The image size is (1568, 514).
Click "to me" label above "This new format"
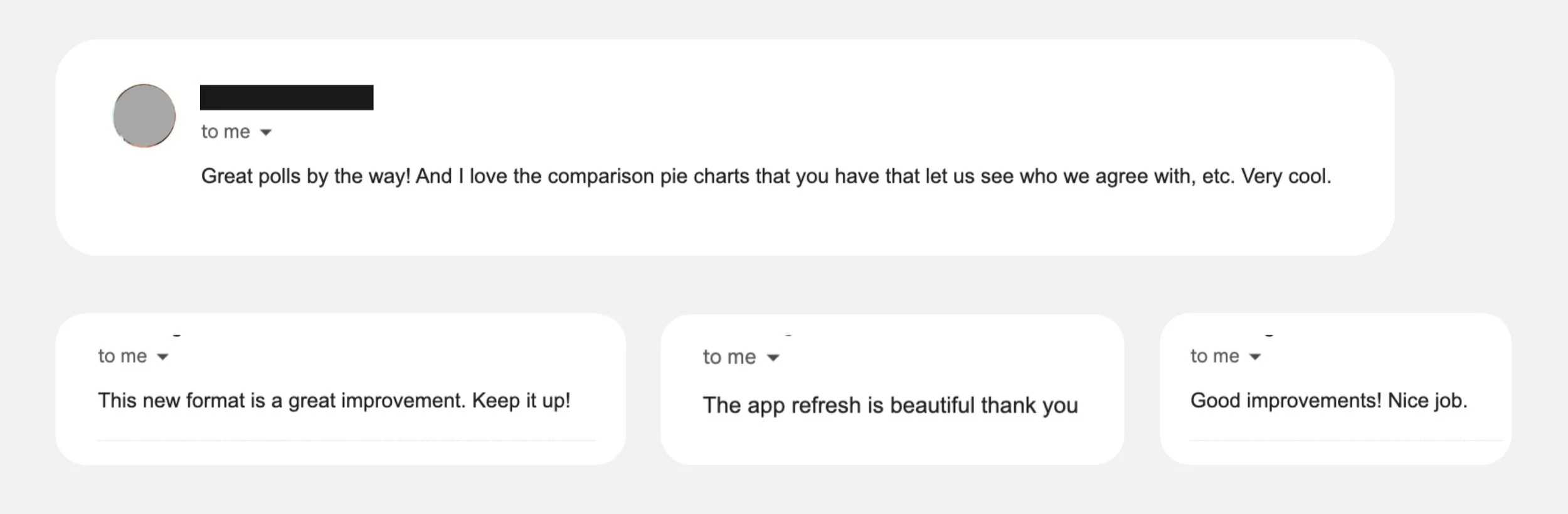[x=122, y=356]
